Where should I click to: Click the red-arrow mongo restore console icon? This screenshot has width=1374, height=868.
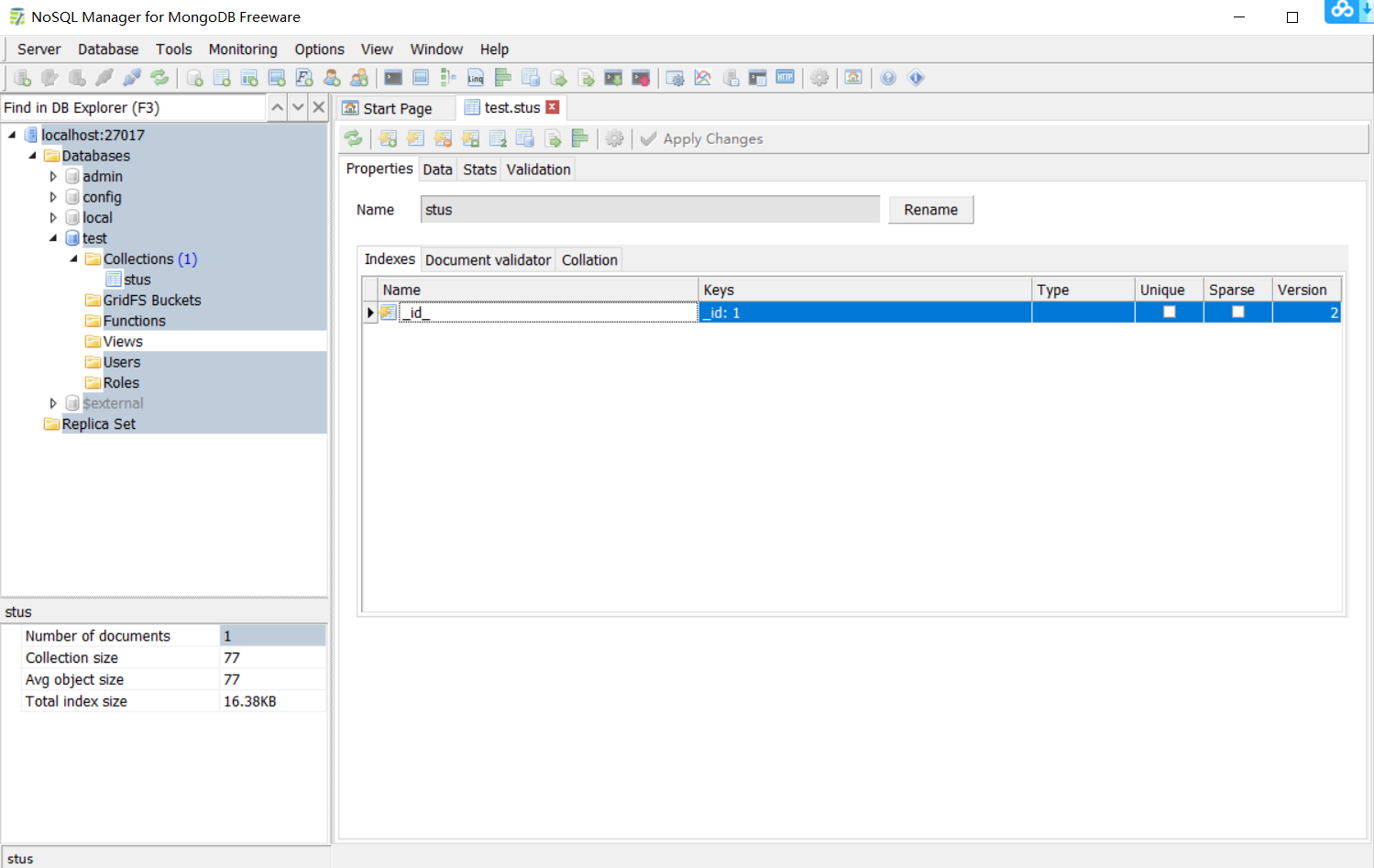[x=641, y=78]
